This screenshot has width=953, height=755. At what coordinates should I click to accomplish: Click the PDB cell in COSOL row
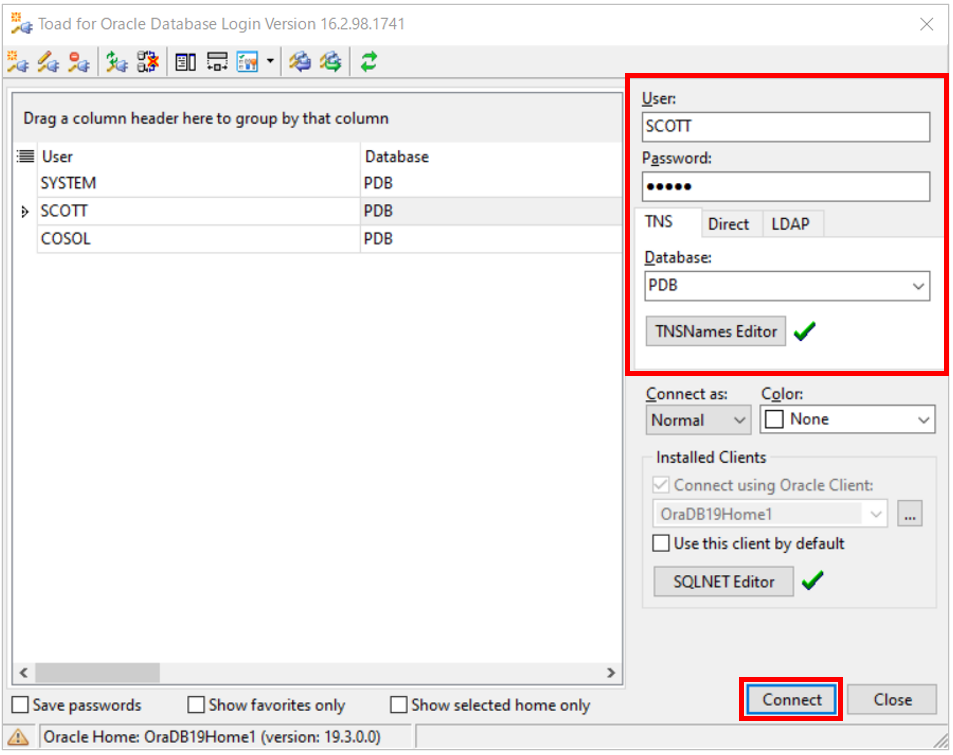(491, 239)
